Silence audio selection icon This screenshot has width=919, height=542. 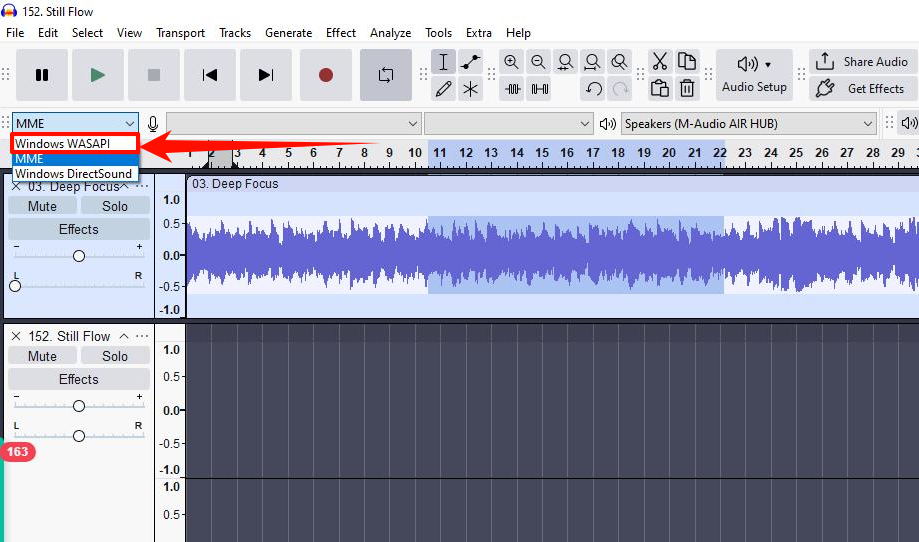540,89
